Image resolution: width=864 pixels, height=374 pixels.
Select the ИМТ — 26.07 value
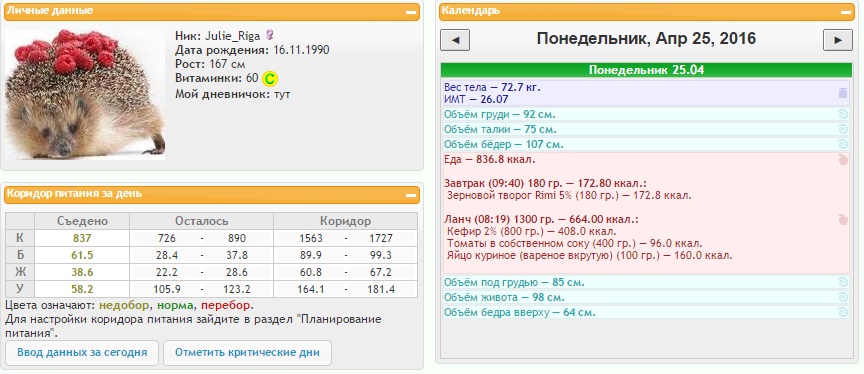[476, 100]
